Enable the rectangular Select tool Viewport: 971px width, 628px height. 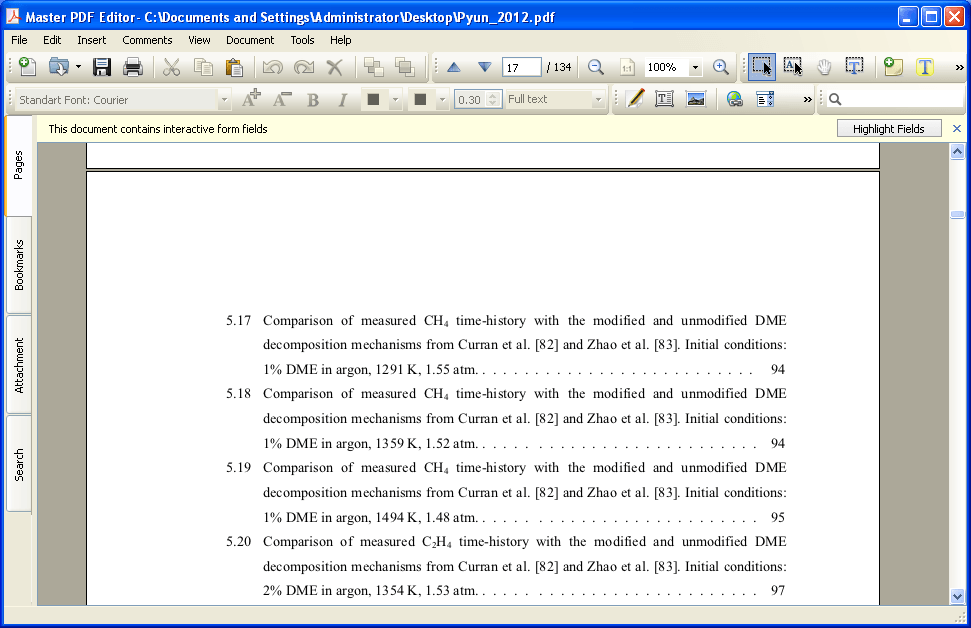pyautogui.click(x=762, y=67)
